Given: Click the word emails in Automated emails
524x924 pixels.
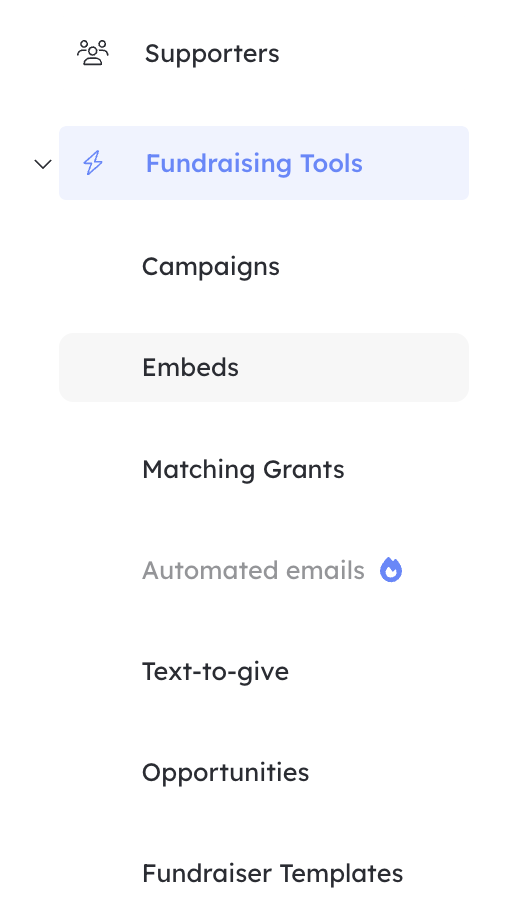Looking at the screenshot, I should click(x=325, y=570).
